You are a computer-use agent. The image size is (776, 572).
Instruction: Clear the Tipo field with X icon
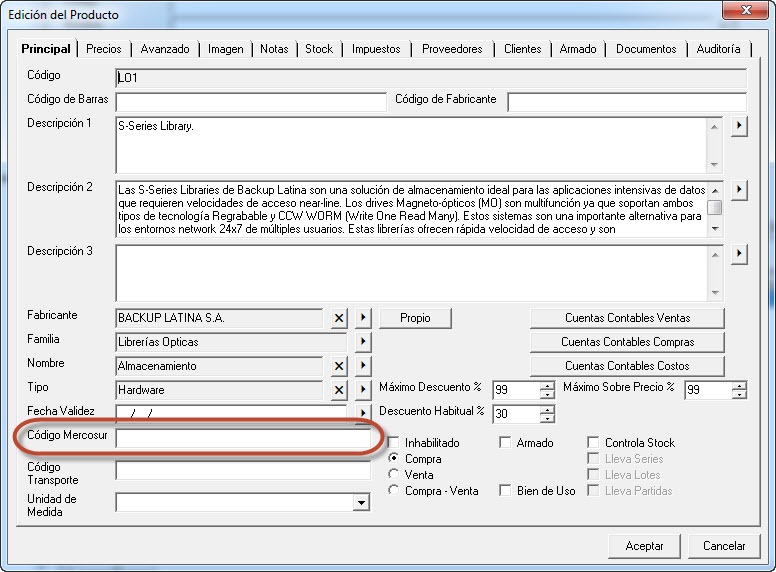point(339,390)
